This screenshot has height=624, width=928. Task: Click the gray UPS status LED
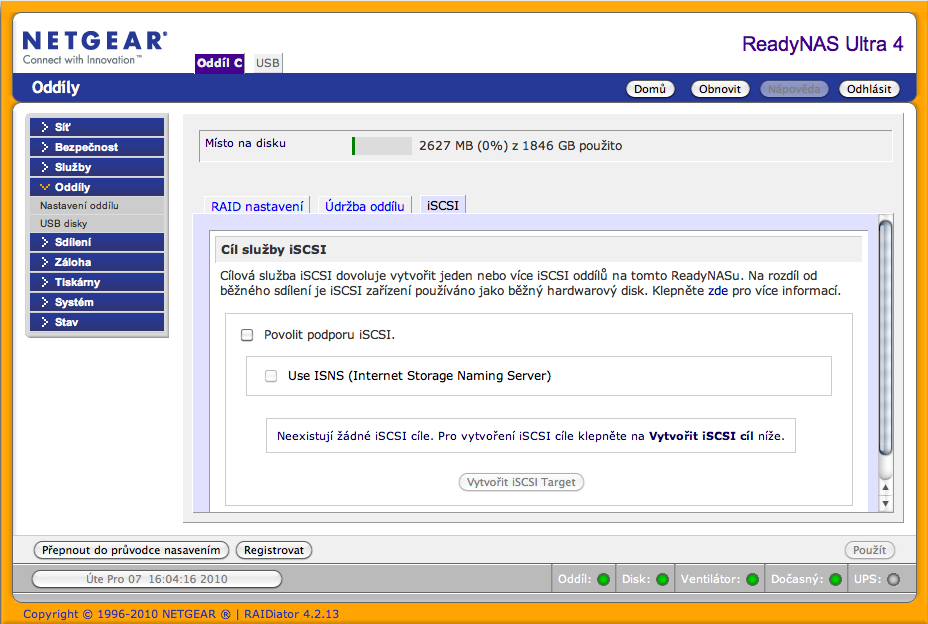tap(893, 579)
